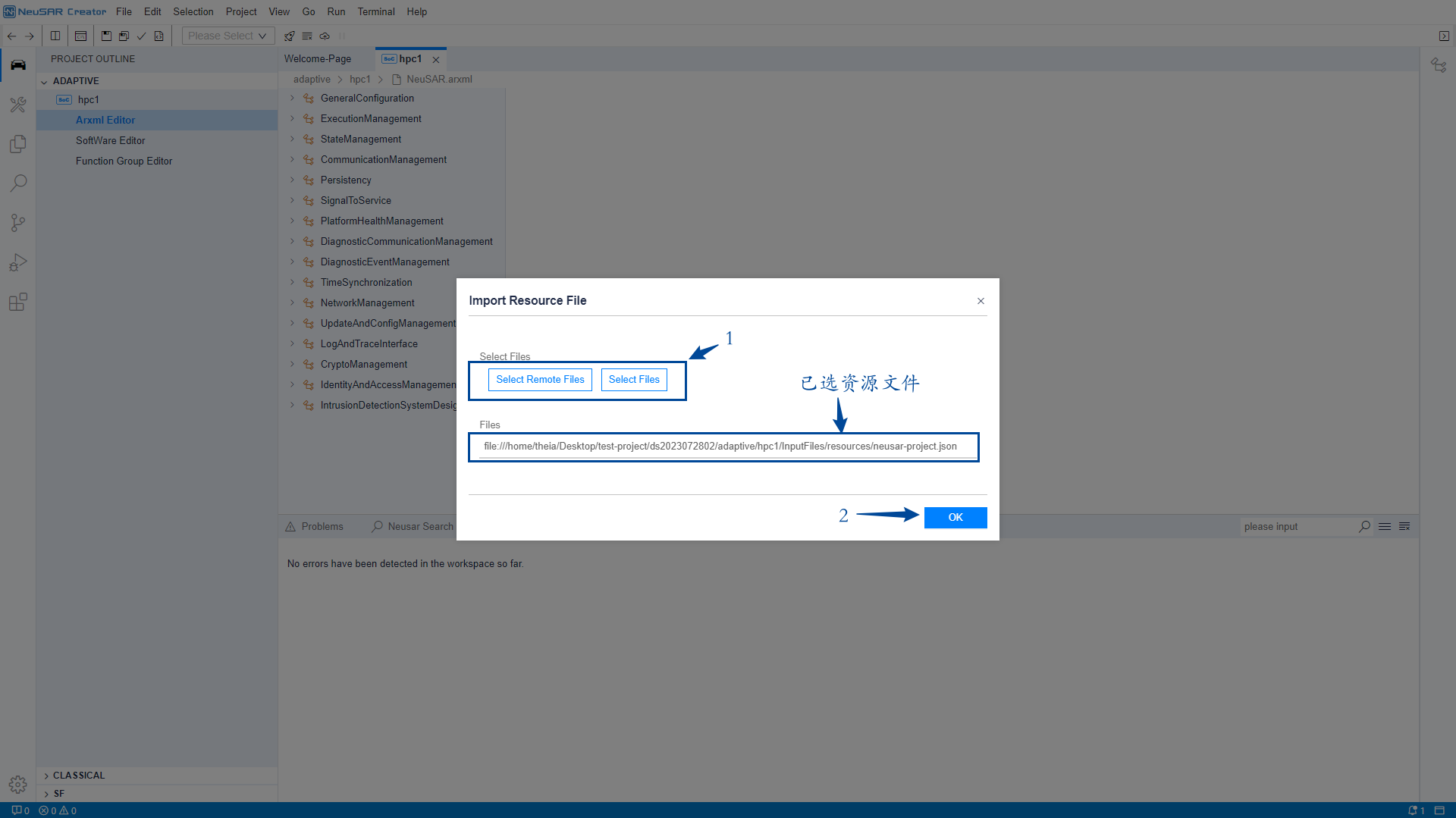Open the Search view in sidebar
The image size is (1456, 818).
pyautogui.click(x=18, y=183)
